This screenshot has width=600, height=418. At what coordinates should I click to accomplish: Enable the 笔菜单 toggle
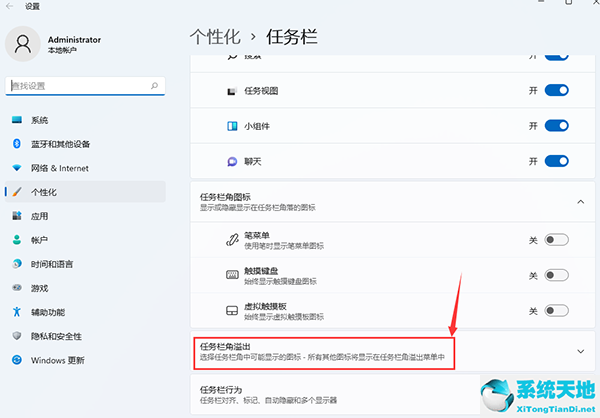coord(556,240)
